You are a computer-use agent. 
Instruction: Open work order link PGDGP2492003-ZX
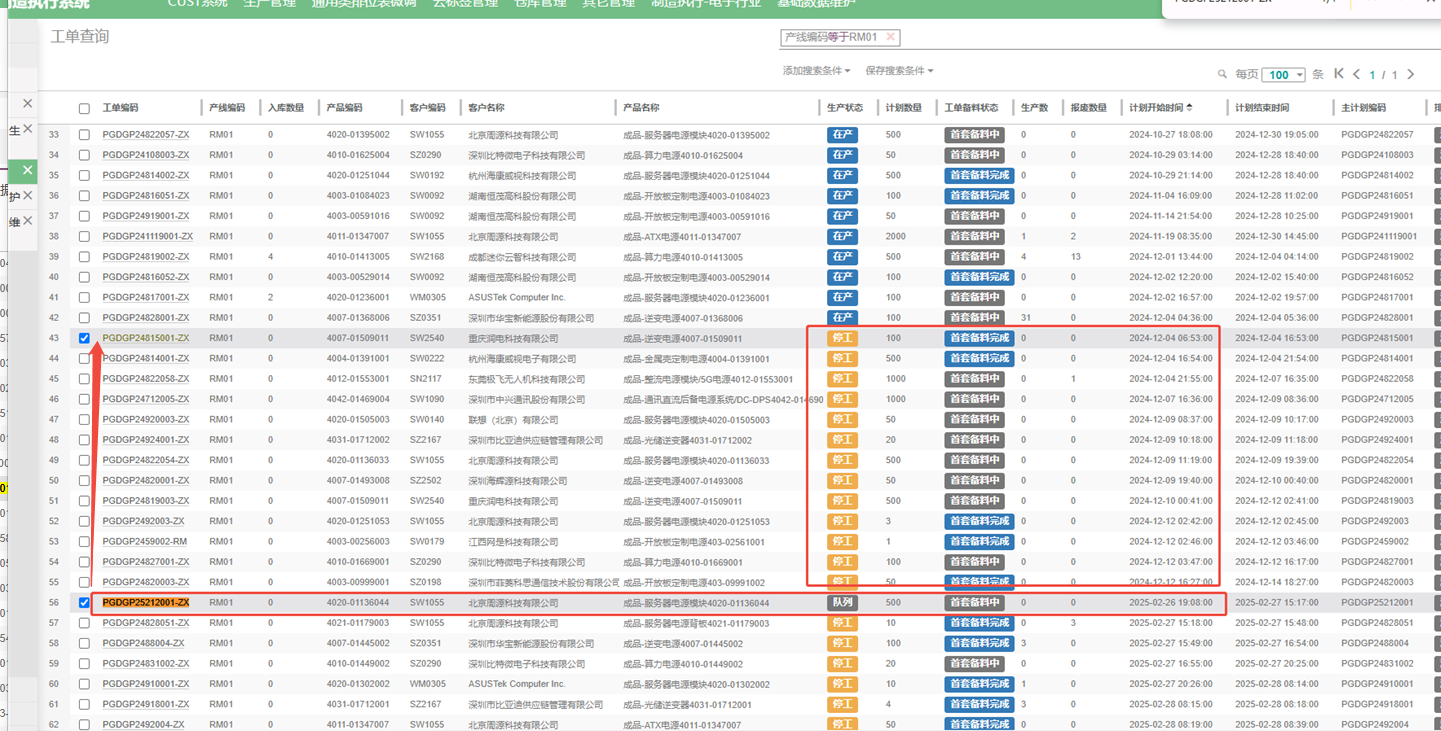[143, 521]
